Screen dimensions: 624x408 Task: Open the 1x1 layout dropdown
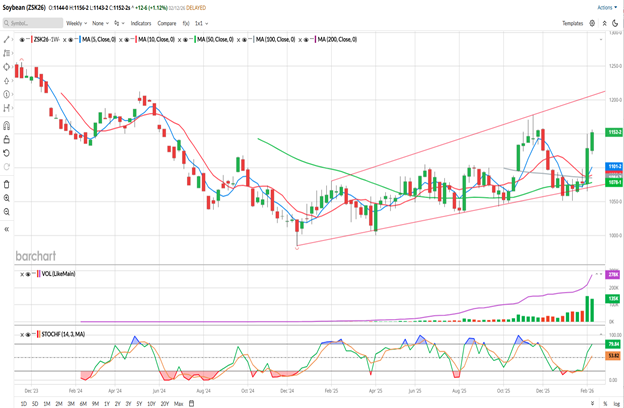click(x=201, y=23)
